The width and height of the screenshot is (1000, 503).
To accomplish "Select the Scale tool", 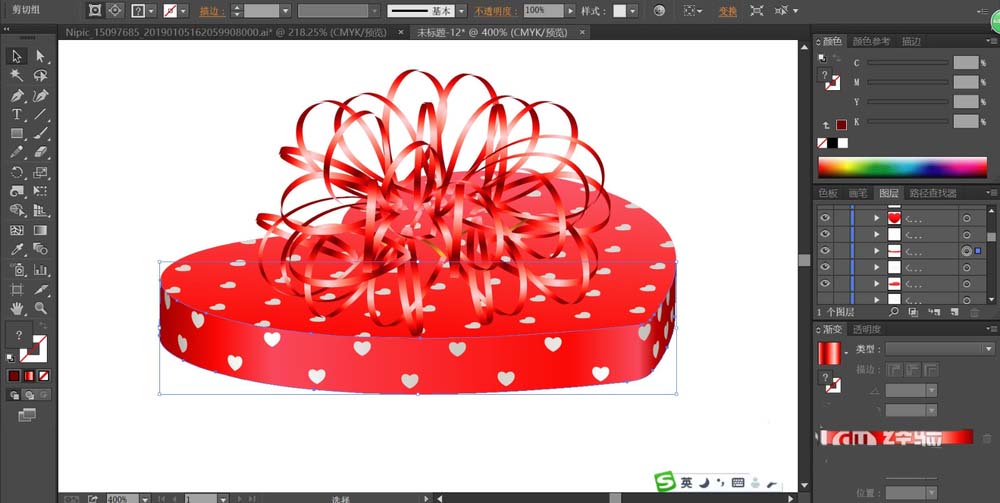I will (40, 172).
